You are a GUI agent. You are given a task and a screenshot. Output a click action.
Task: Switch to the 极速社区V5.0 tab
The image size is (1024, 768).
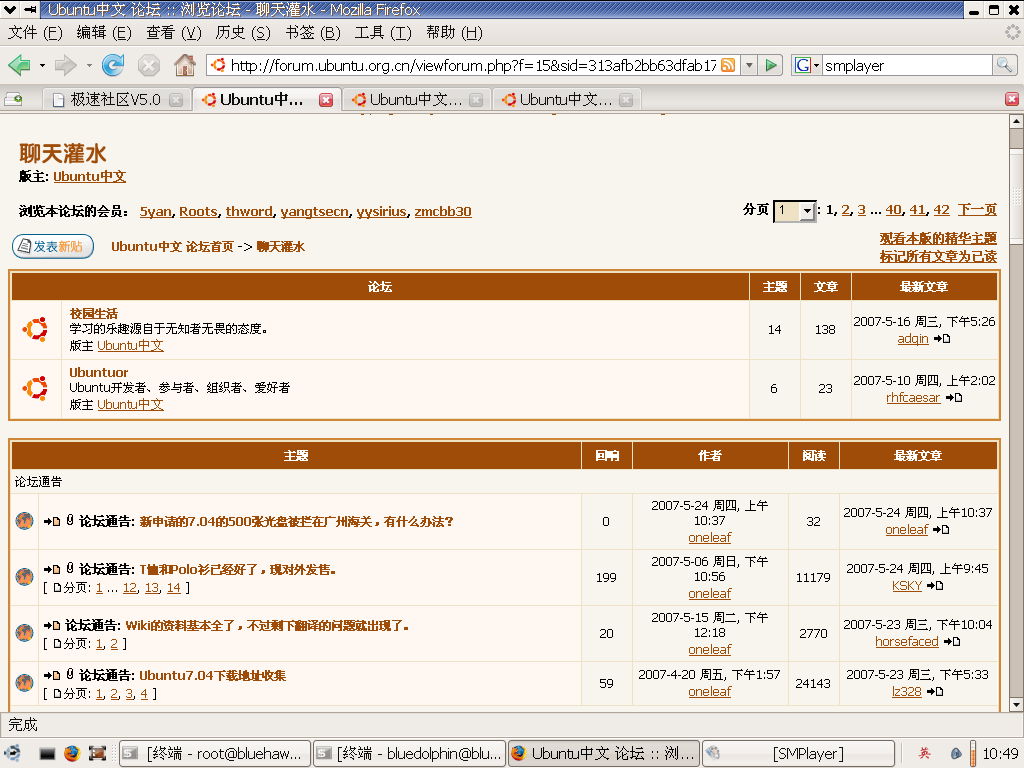[x=116, y=99]
